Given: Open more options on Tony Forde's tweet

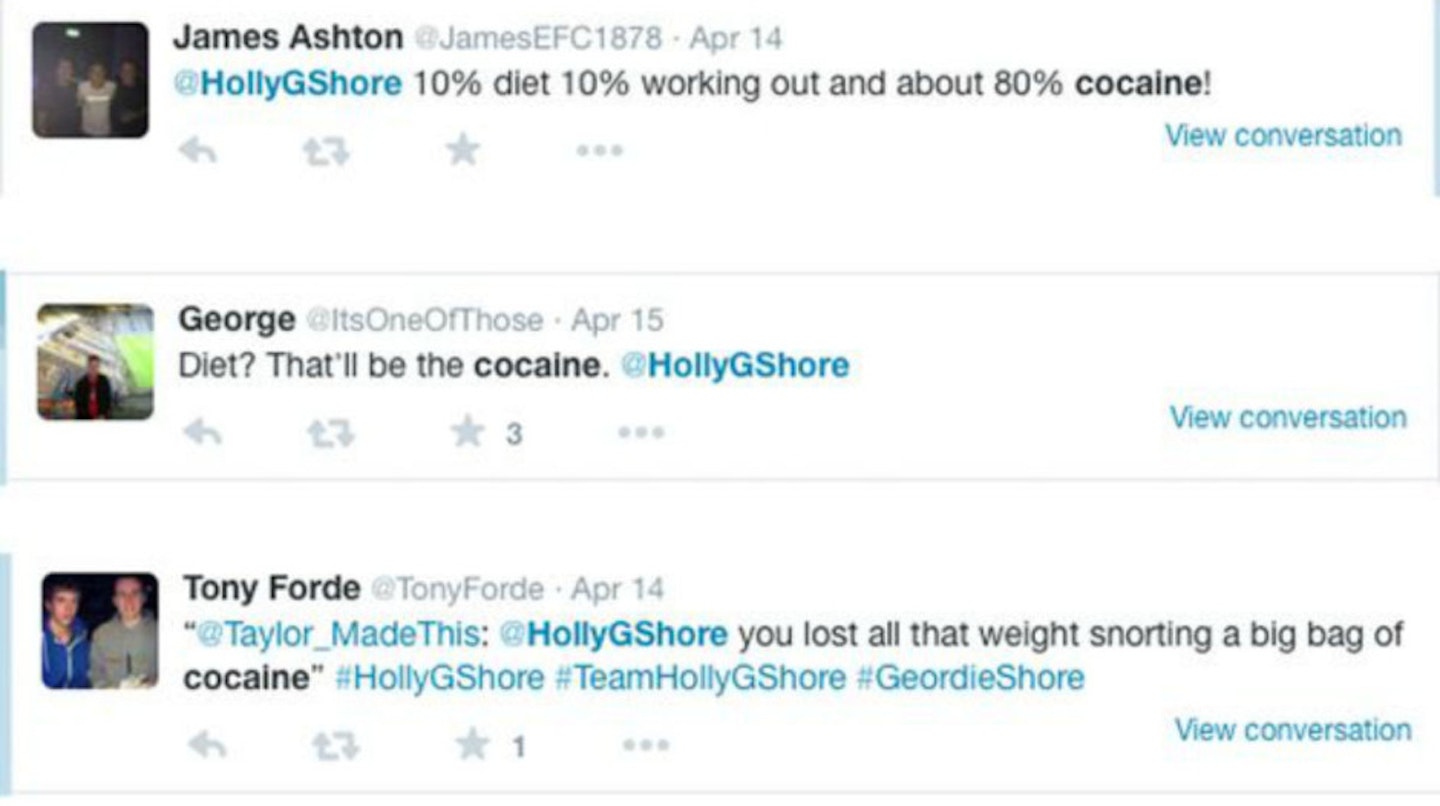Looking at the screenshot, I should 645,745.
